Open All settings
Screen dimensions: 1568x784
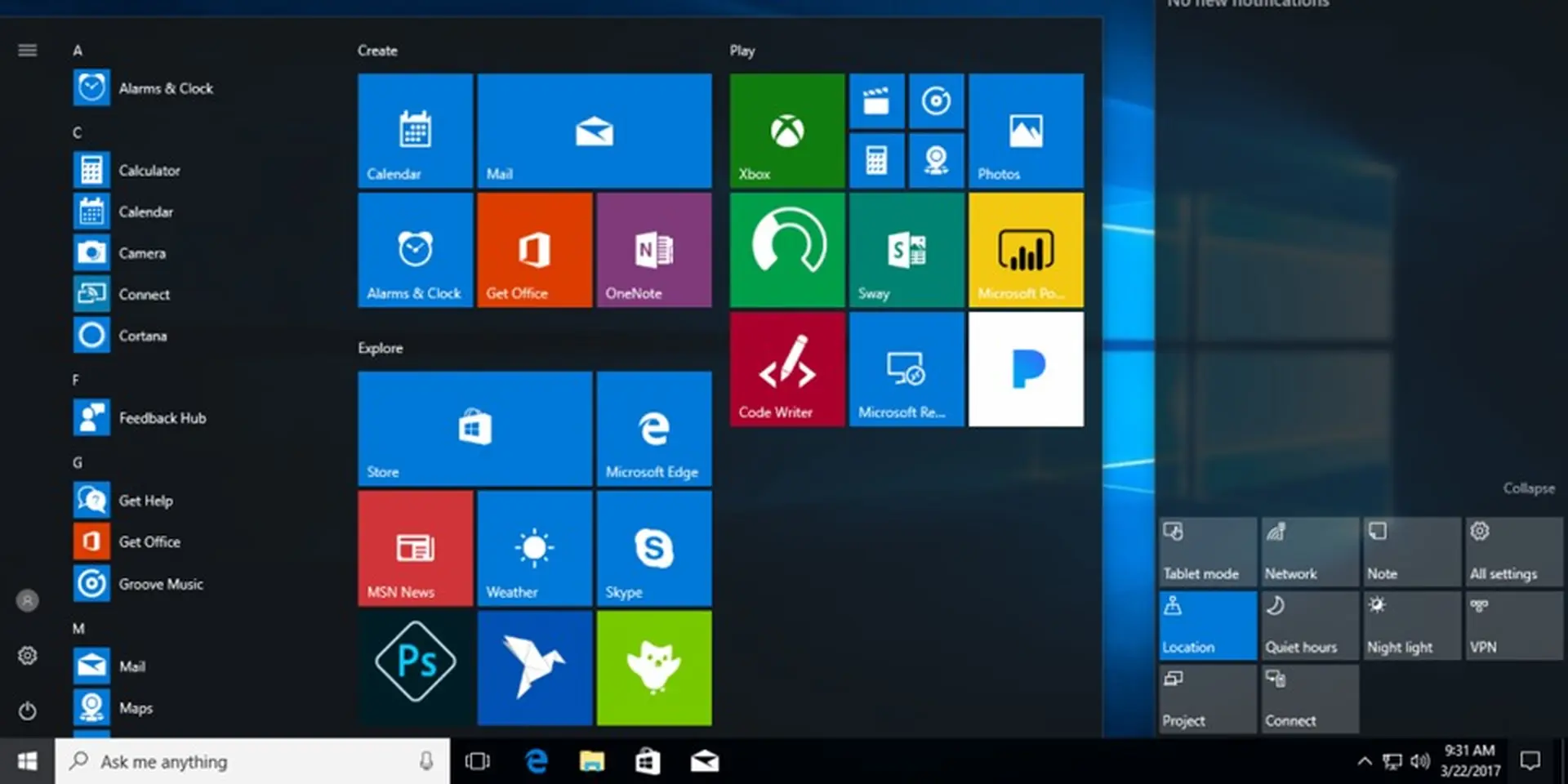[x=1512, y=552]
